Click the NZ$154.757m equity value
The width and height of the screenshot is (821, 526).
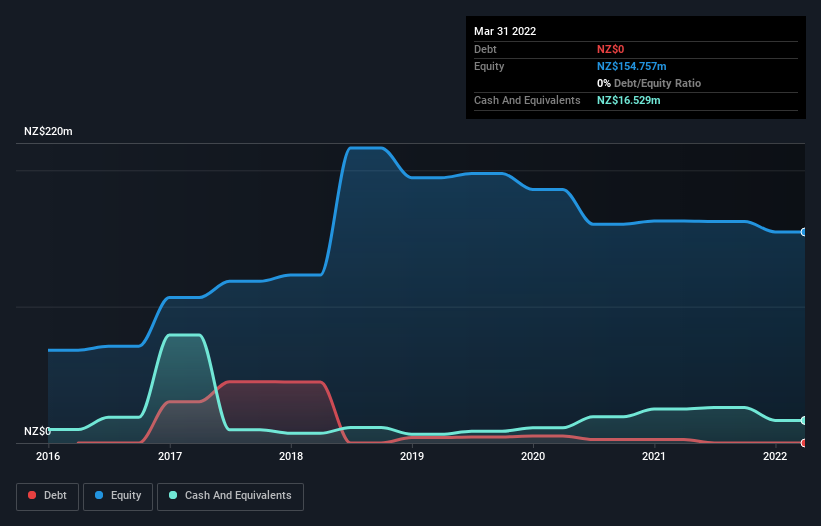point(631,66)
